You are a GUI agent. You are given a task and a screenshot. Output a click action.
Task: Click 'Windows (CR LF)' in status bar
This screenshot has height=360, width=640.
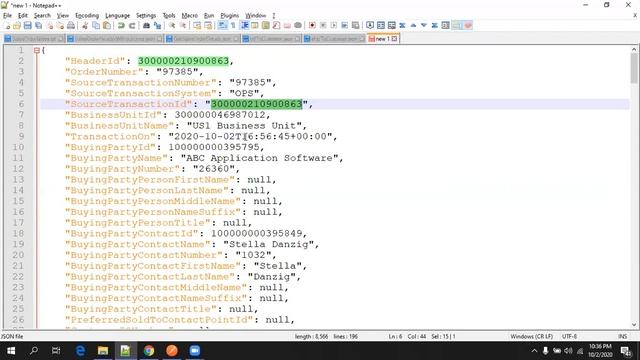[531, 336]
